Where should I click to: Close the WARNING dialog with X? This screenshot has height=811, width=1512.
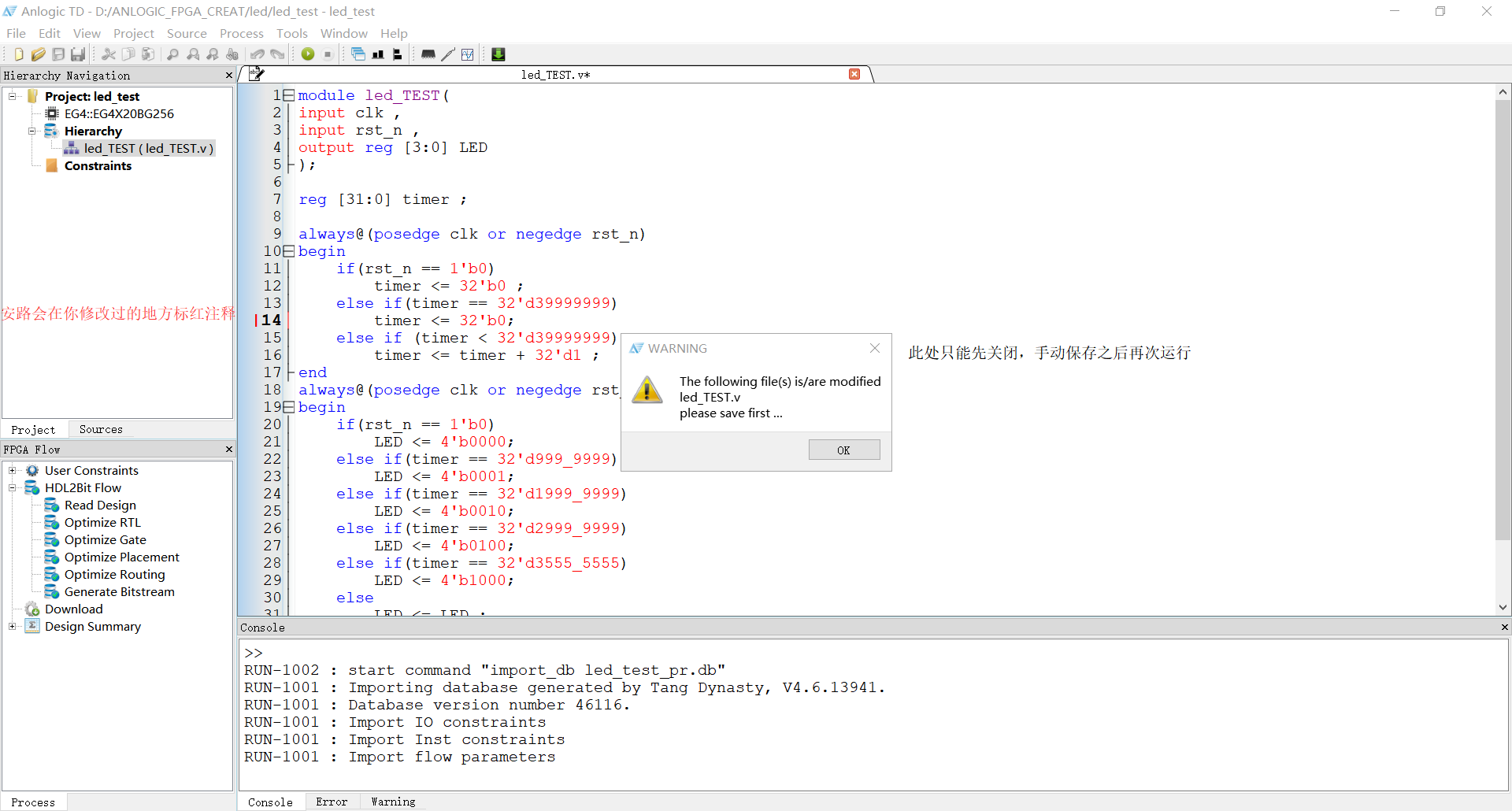coord(875,348)
